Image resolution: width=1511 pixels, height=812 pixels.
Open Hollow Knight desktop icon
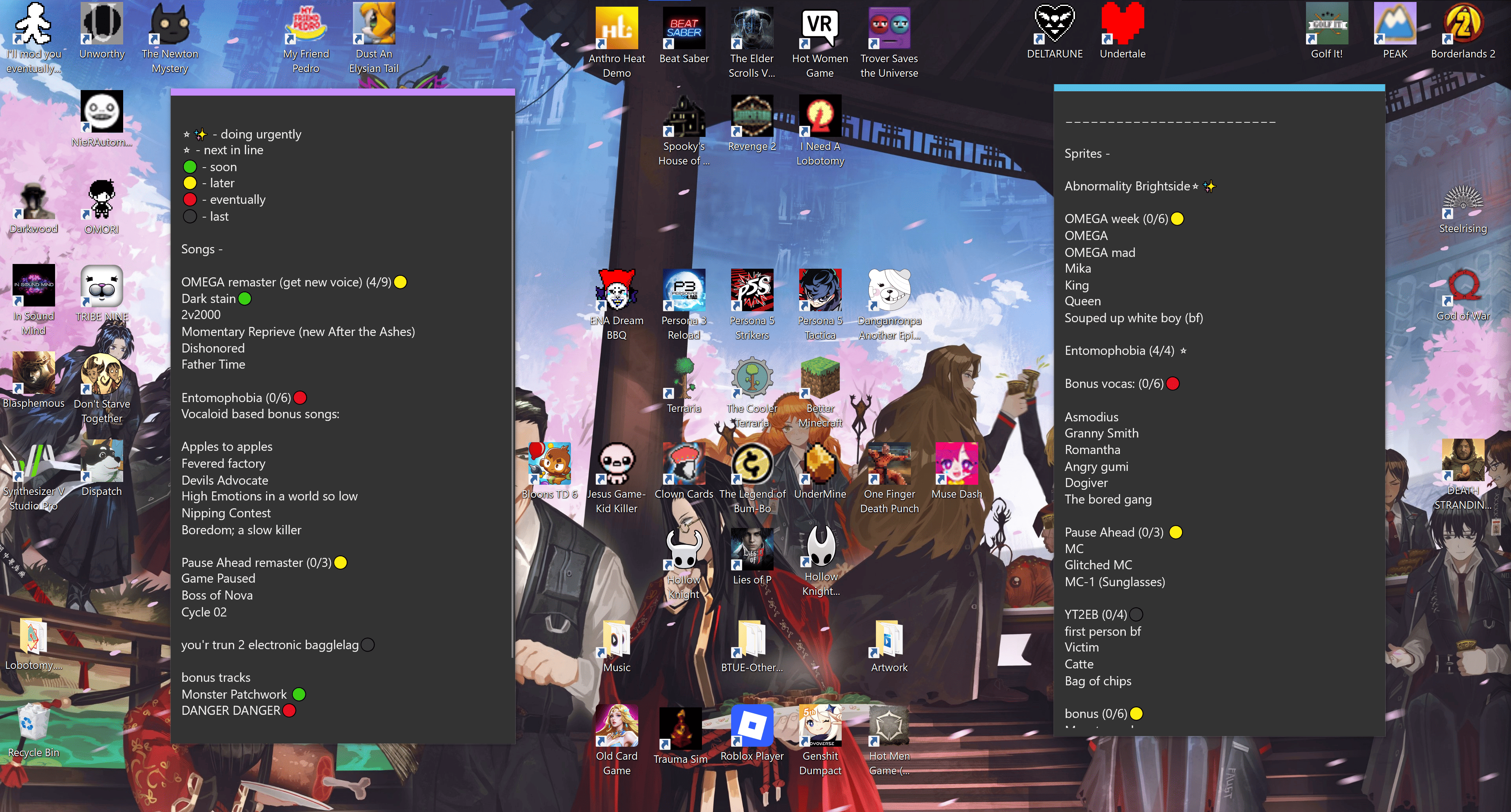tap(683, 551)
